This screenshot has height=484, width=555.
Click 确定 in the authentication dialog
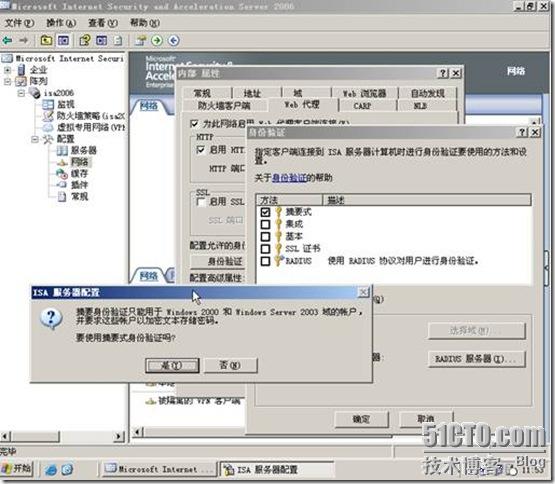pos(361,420)
